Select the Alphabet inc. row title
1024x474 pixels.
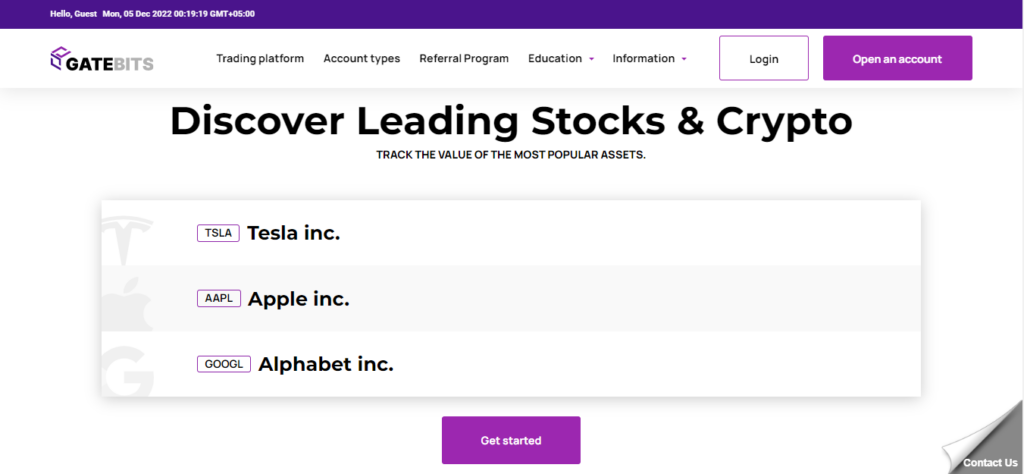[x=326, y=364]
